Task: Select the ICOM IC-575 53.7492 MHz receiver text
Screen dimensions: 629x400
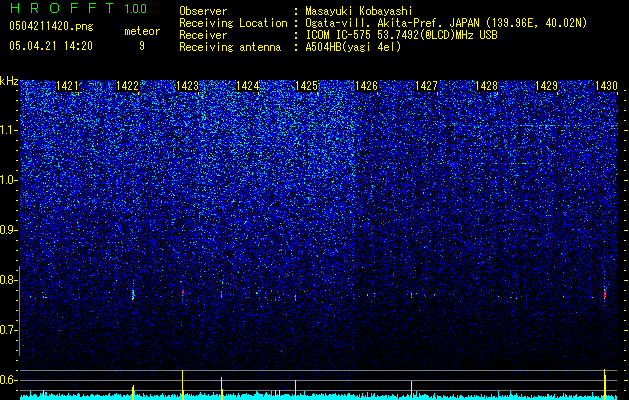Action: pos(401,35)
